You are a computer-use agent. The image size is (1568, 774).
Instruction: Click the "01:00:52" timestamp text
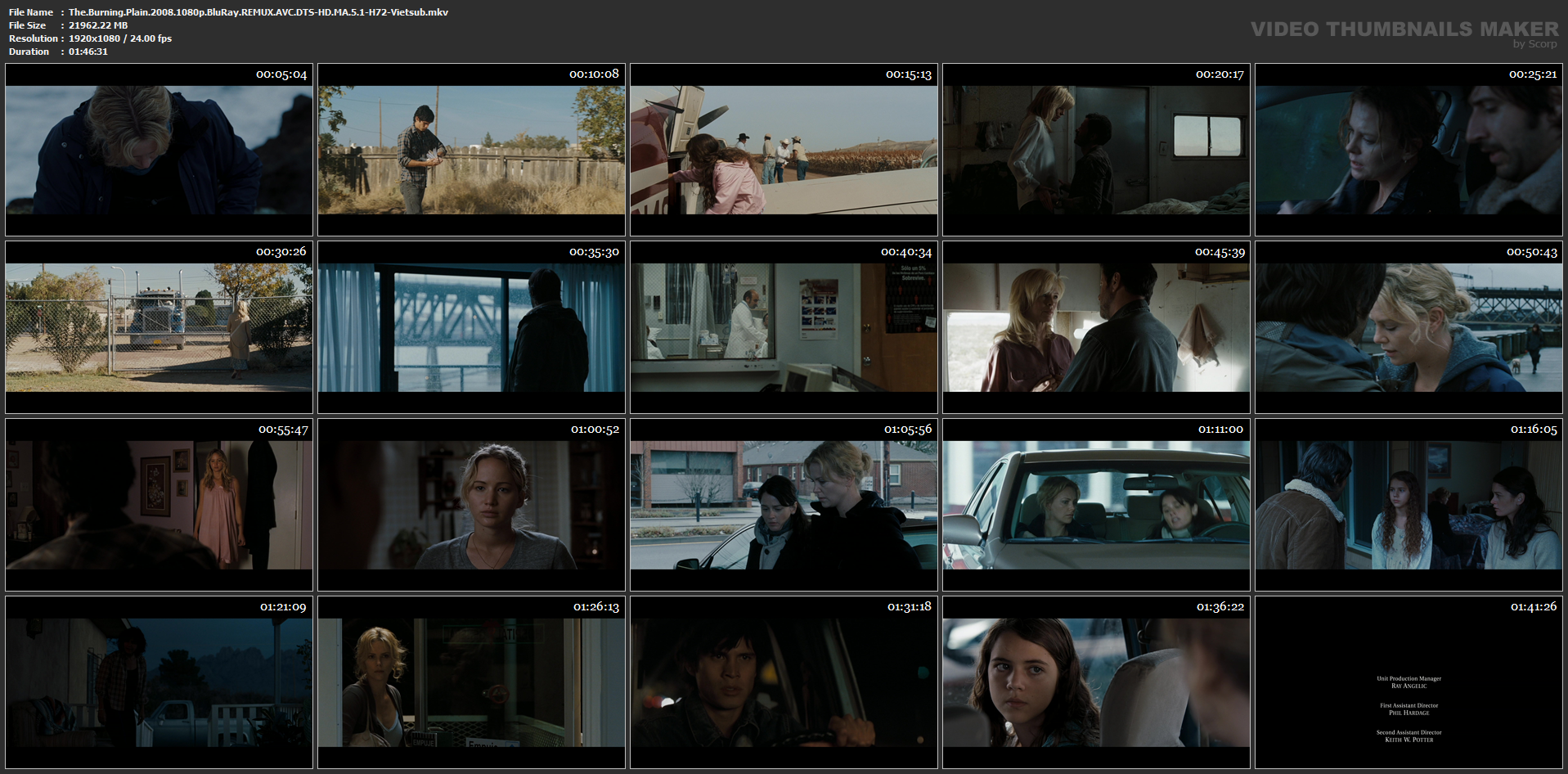pos(595,430)
